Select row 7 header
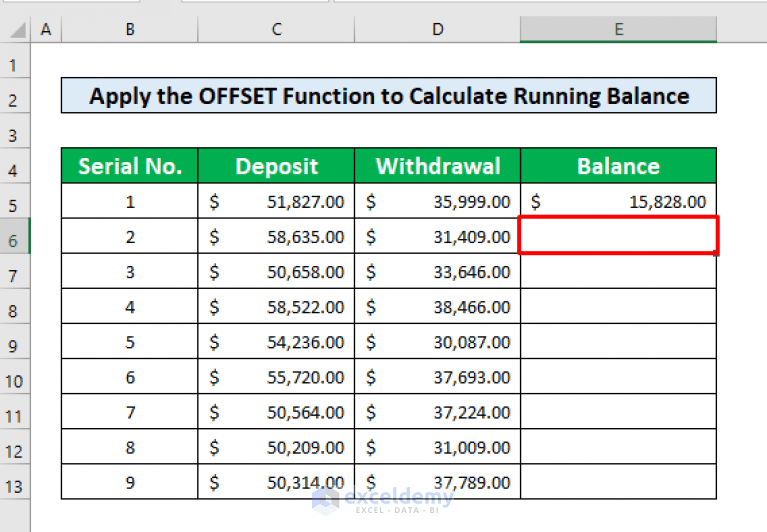 (15, 271)
